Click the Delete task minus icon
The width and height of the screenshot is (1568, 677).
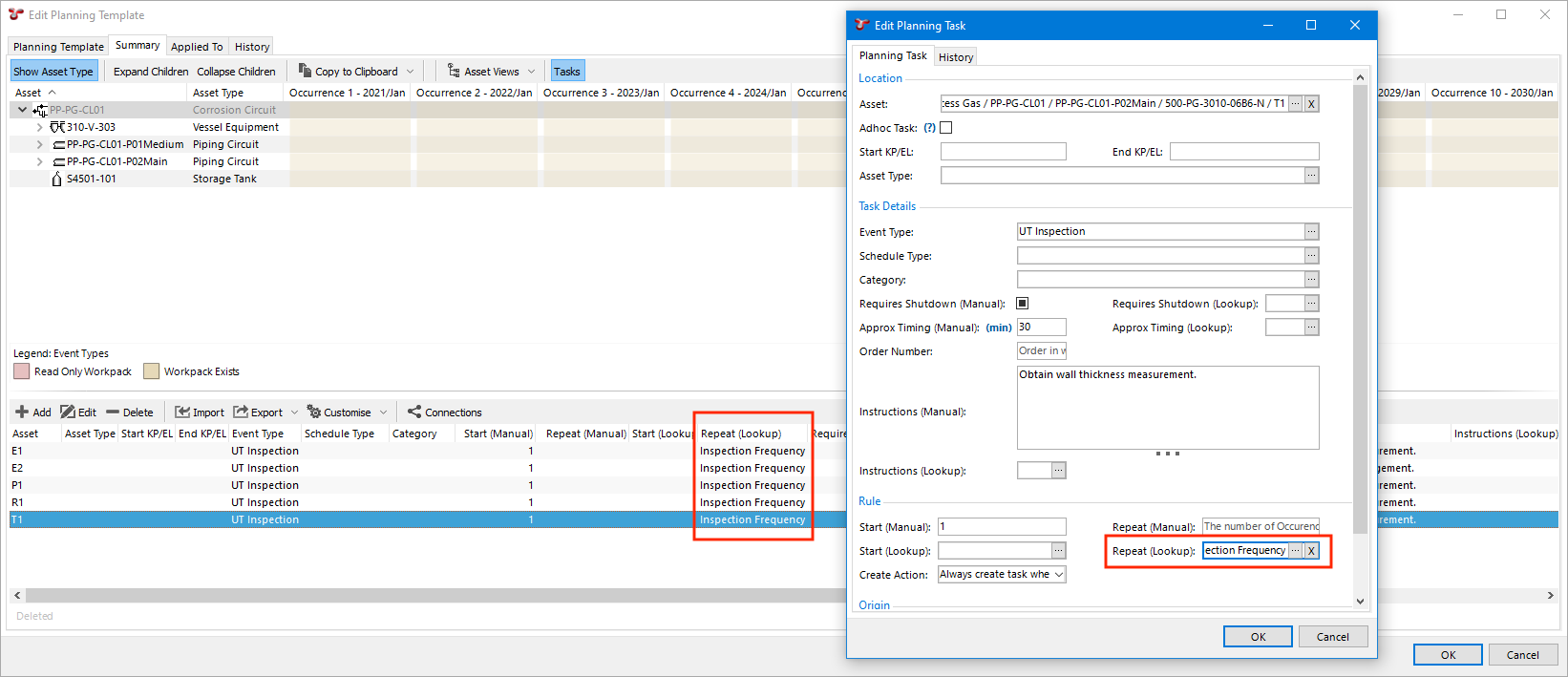[x=113, y=413]
